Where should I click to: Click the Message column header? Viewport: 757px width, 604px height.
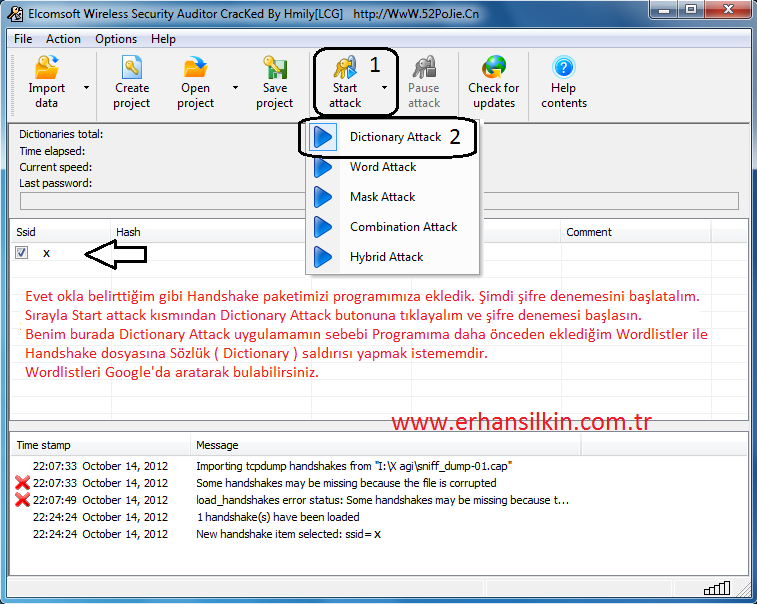386,445
